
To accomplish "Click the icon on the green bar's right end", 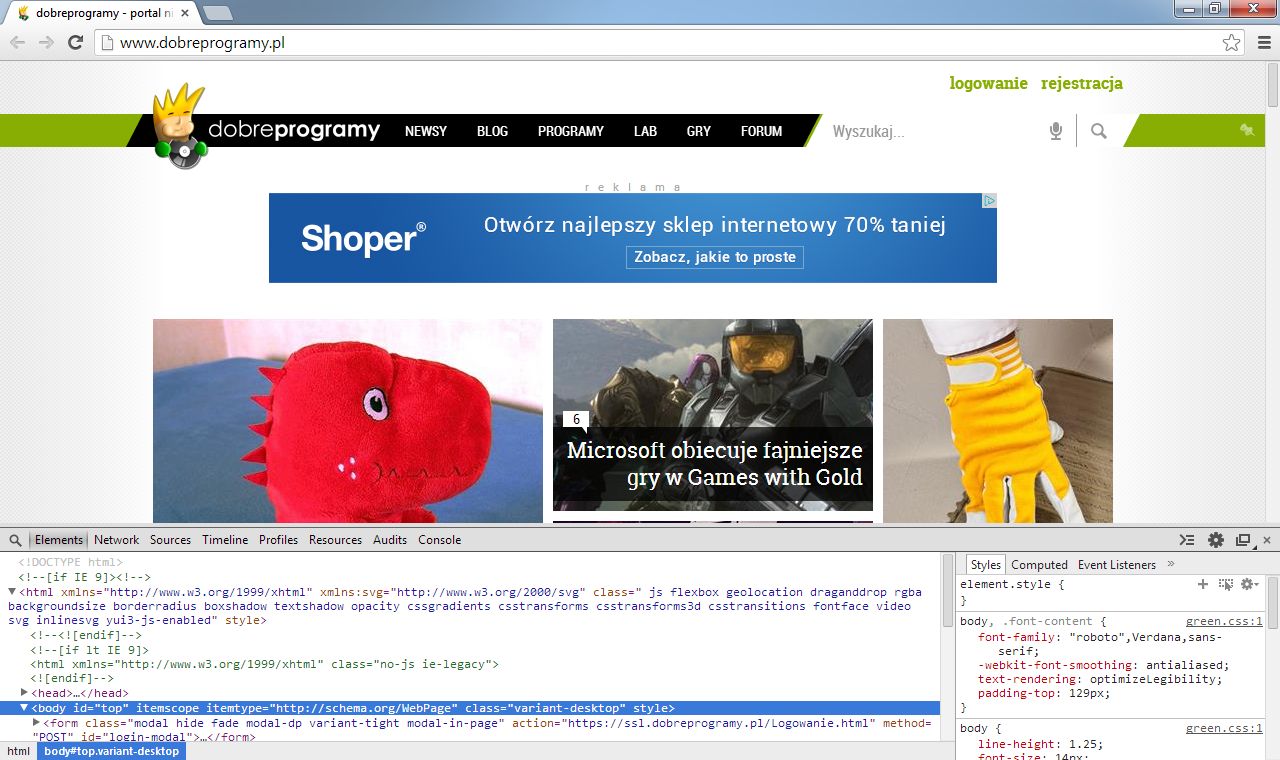I will pyautogui.click(x=1247, y=130).
